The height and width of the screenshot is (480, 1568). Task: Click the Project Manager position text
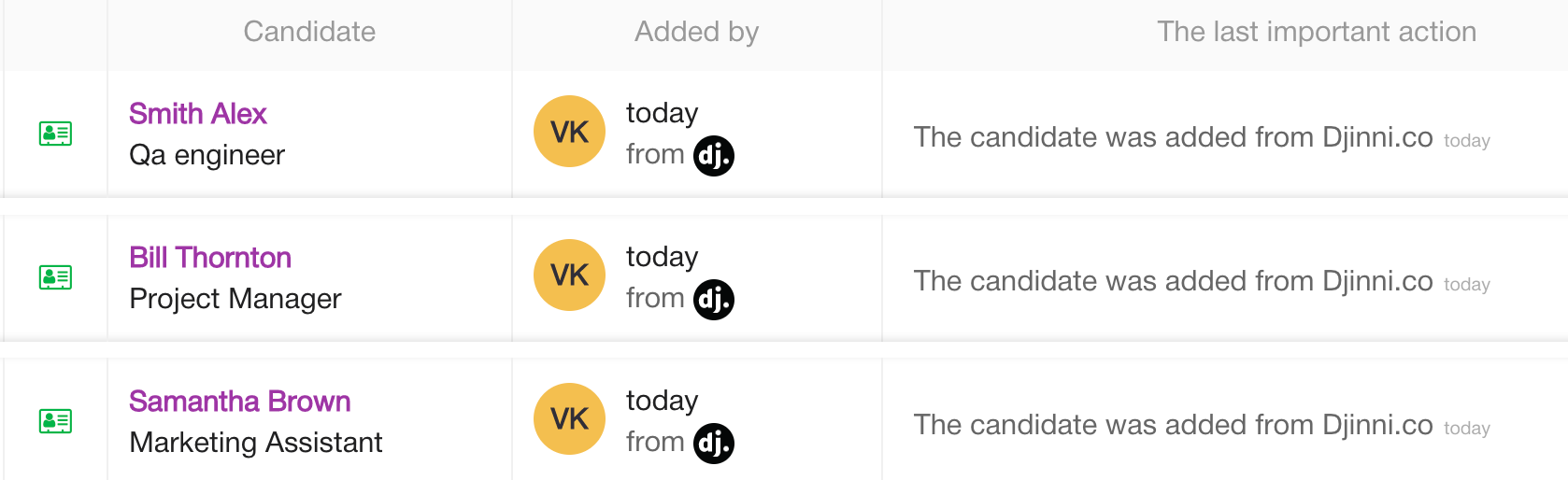(235, 299)
